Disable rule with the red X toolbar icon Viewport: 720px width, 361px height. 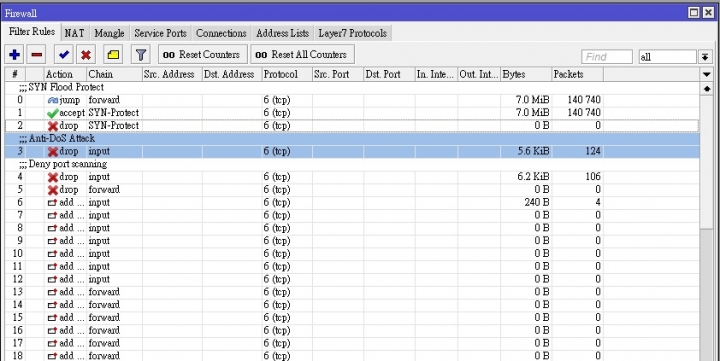(x=86, y=55)
